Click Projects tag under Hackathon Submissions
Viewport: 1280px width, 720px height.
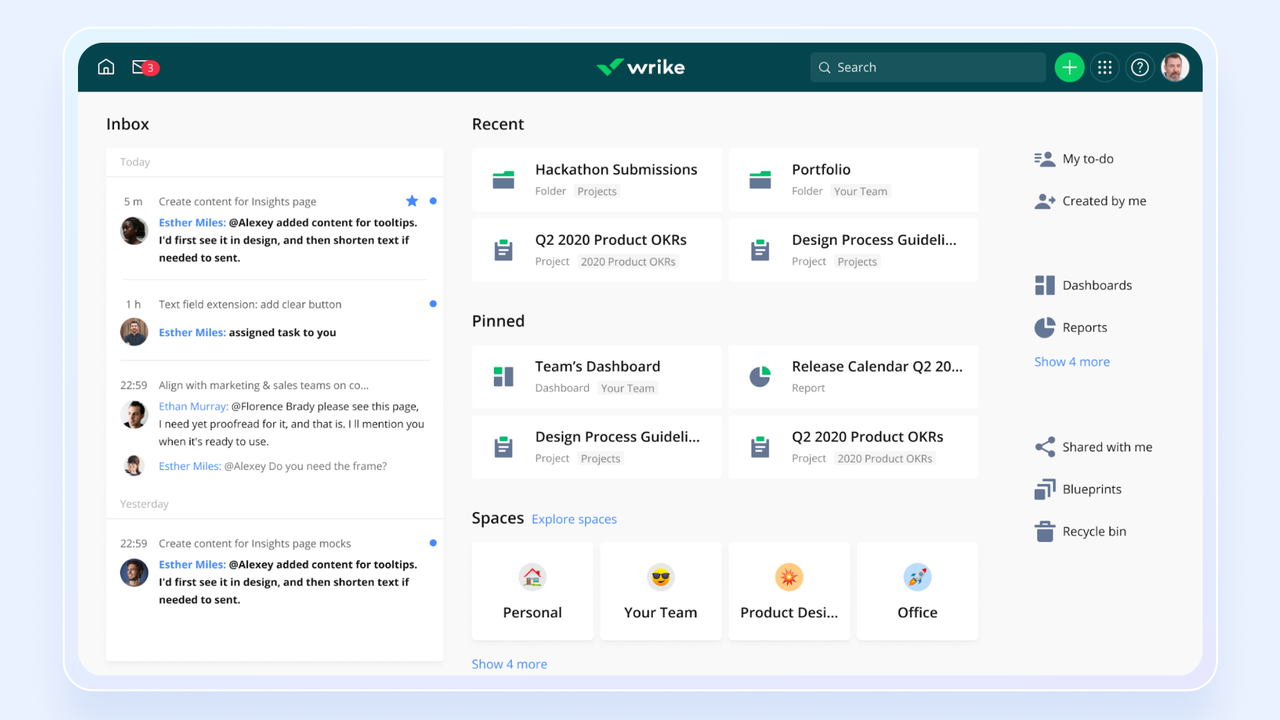pos(597,191)
